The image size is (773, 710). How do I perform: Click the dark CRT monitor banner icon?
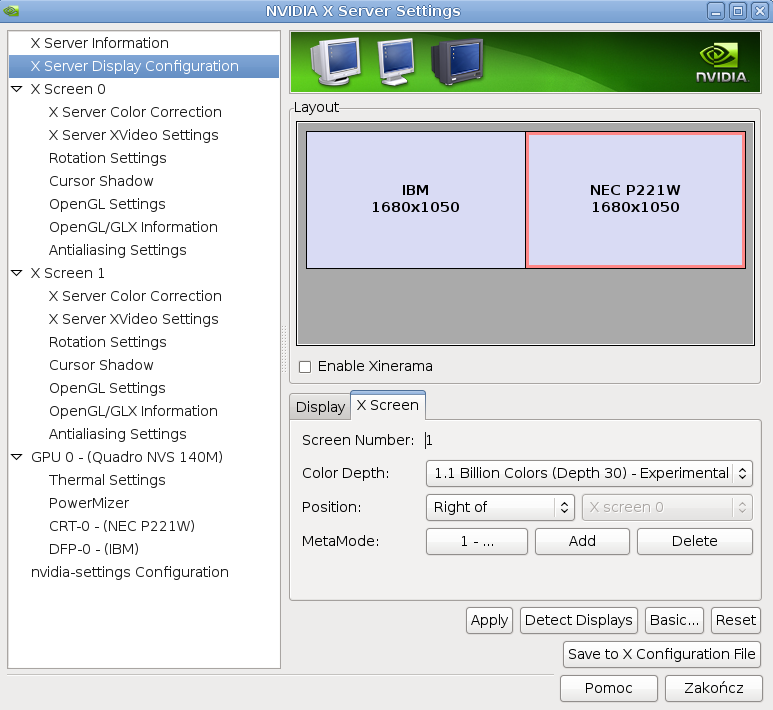tap(457, 61)
